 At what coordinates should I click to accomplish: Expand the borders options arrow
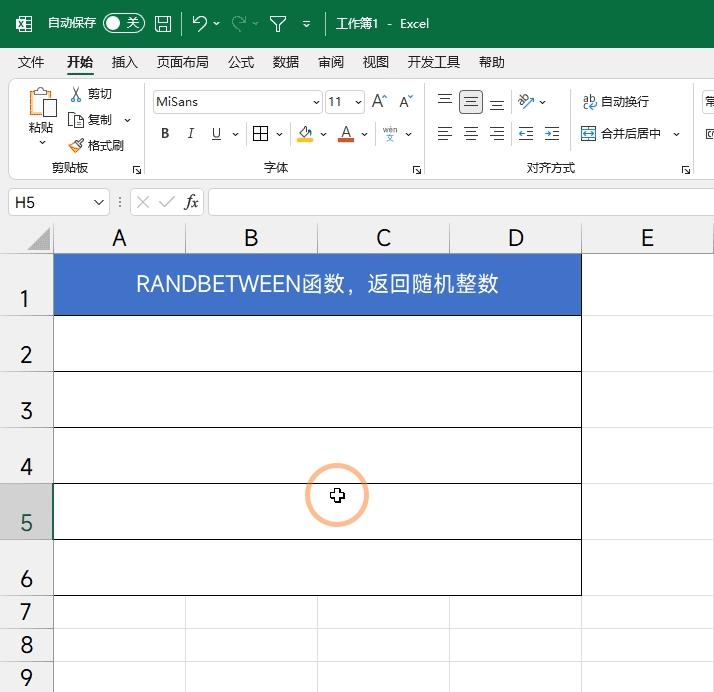tap(279, 134)
